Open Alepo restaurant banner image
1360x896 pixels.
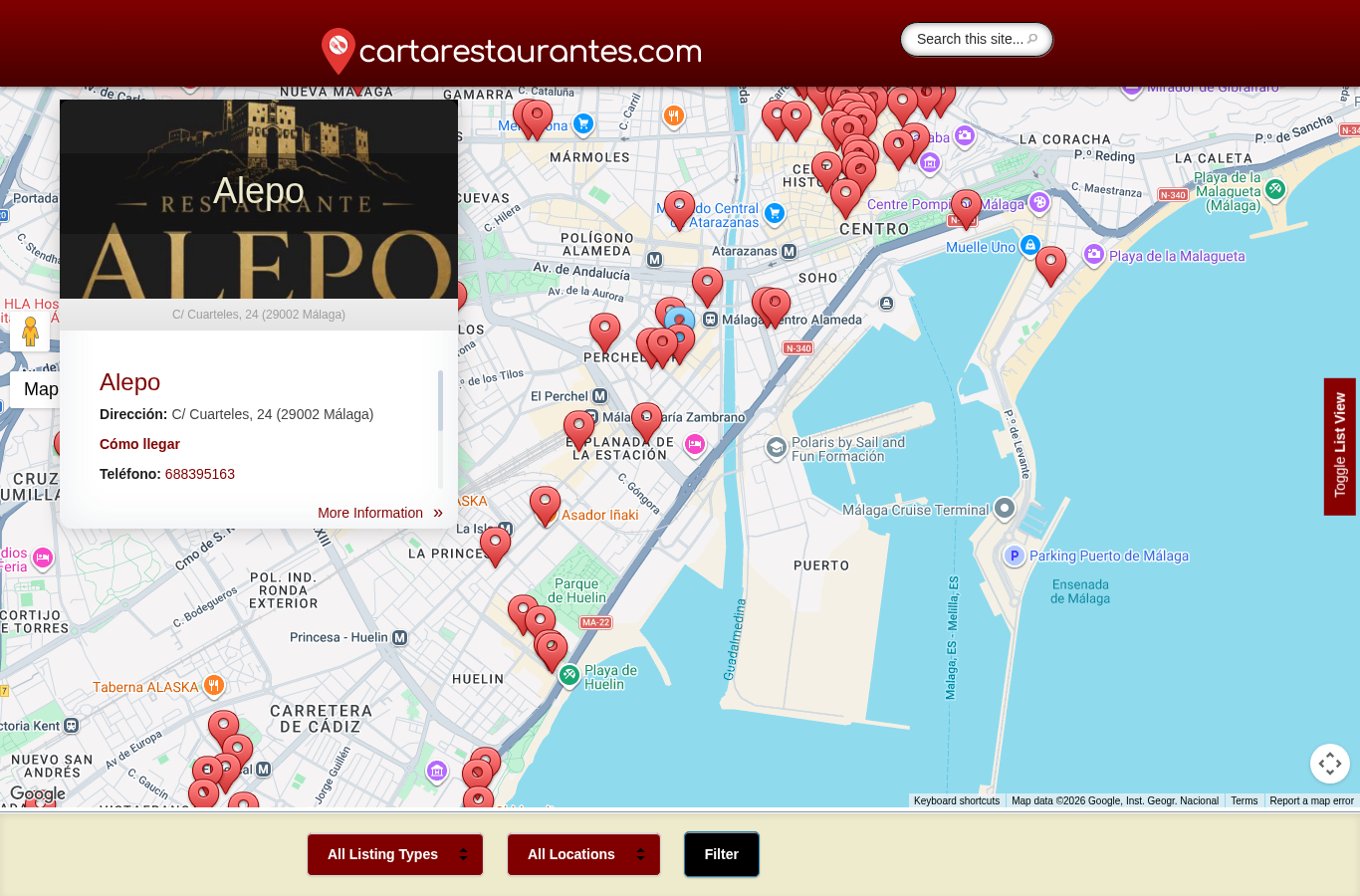(259, 199)
